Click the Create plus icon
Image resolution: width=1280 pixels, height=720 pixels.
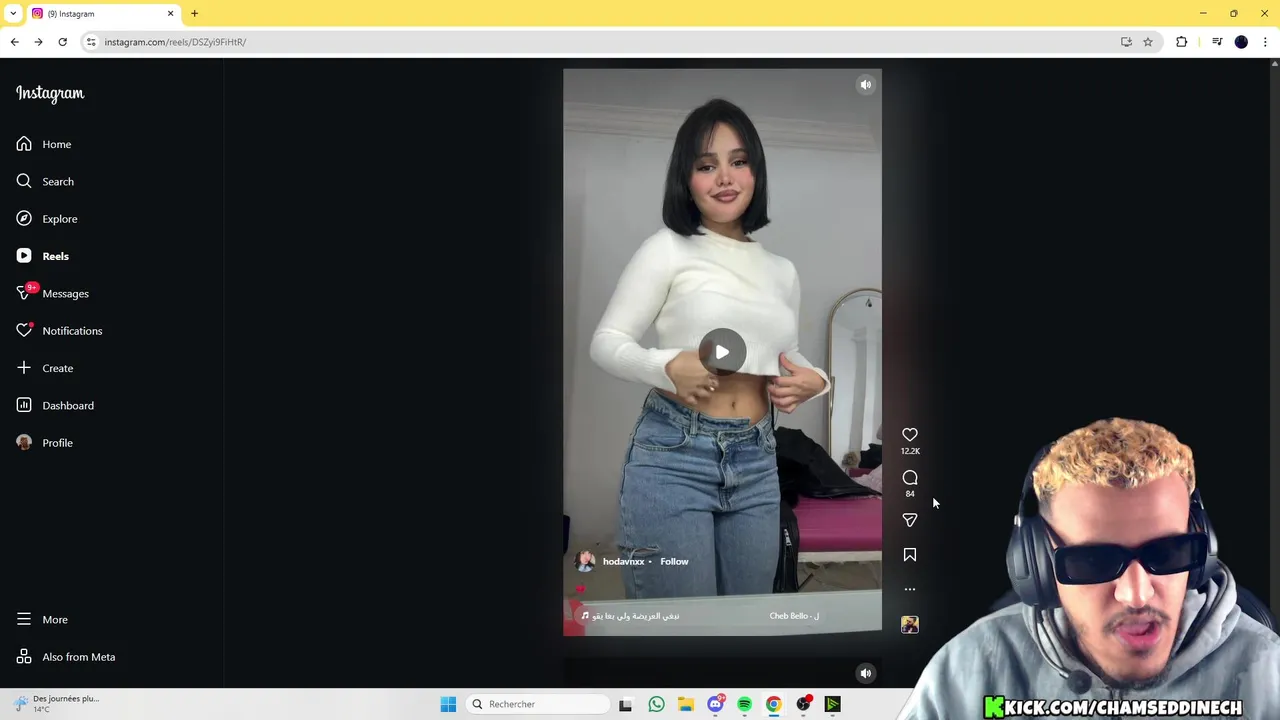(x=24, y=368)
